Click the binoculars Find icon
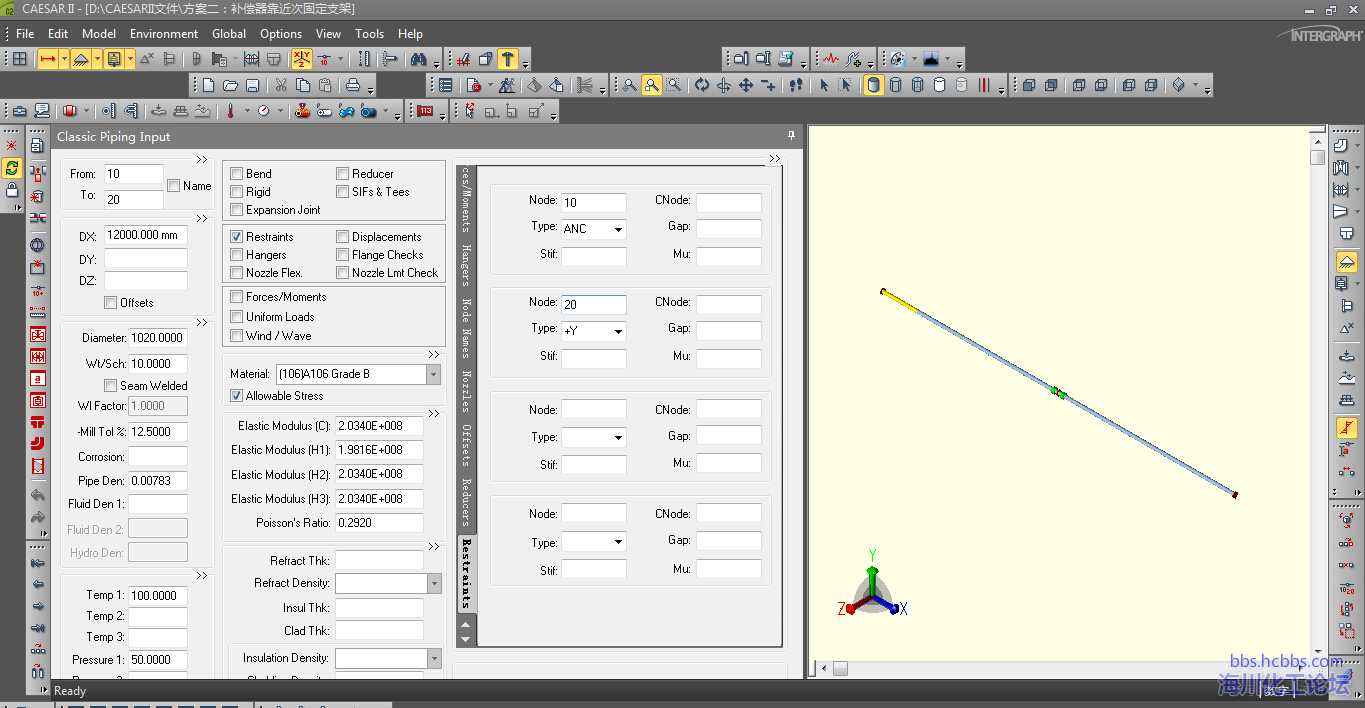This screenshot has width=1365, height=708. [x=419, y=59]
